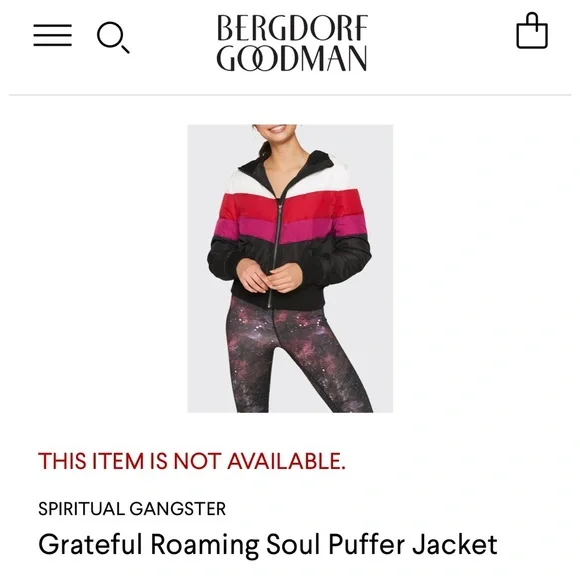Go home via the Bergdorf Goodman logo

coord(292,43)
